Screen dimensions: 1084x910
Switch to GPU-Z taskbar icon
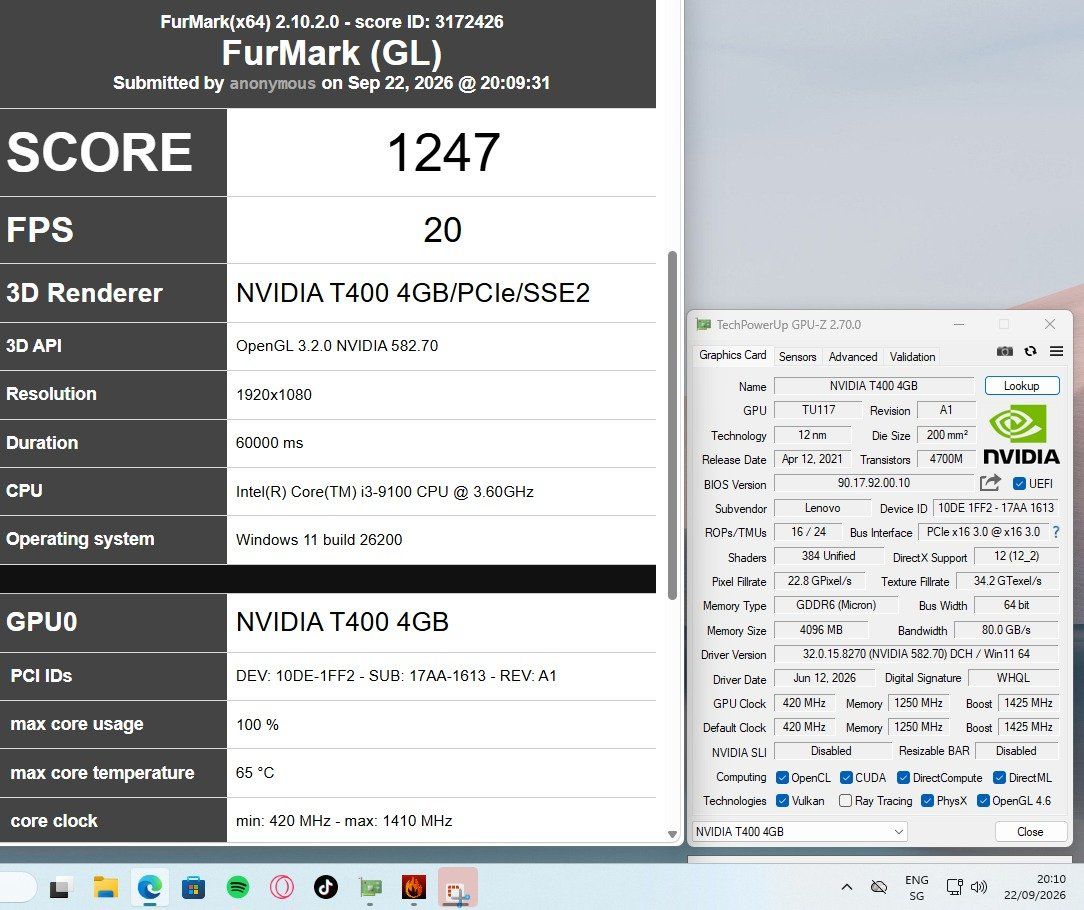[371, 887]
